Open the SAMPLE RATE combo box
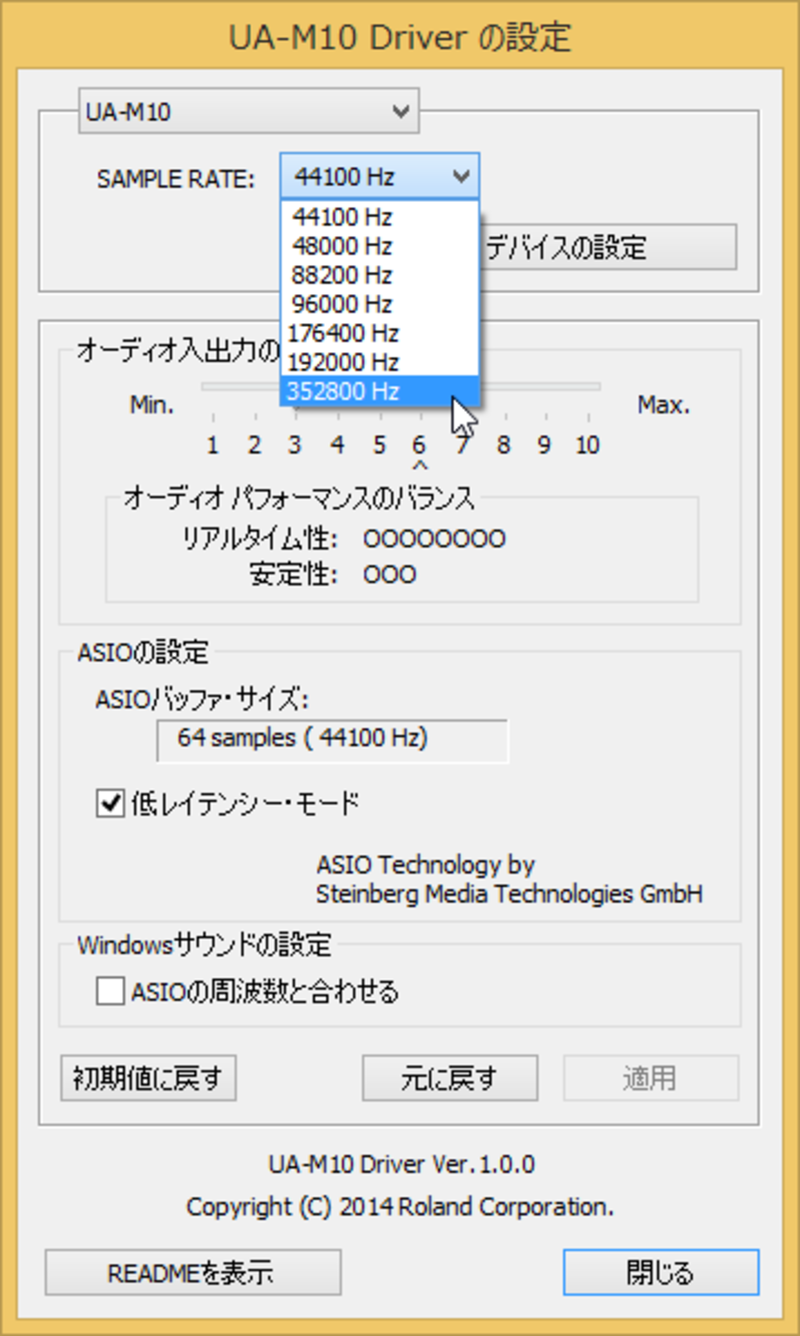 click(x=380, y=177)
